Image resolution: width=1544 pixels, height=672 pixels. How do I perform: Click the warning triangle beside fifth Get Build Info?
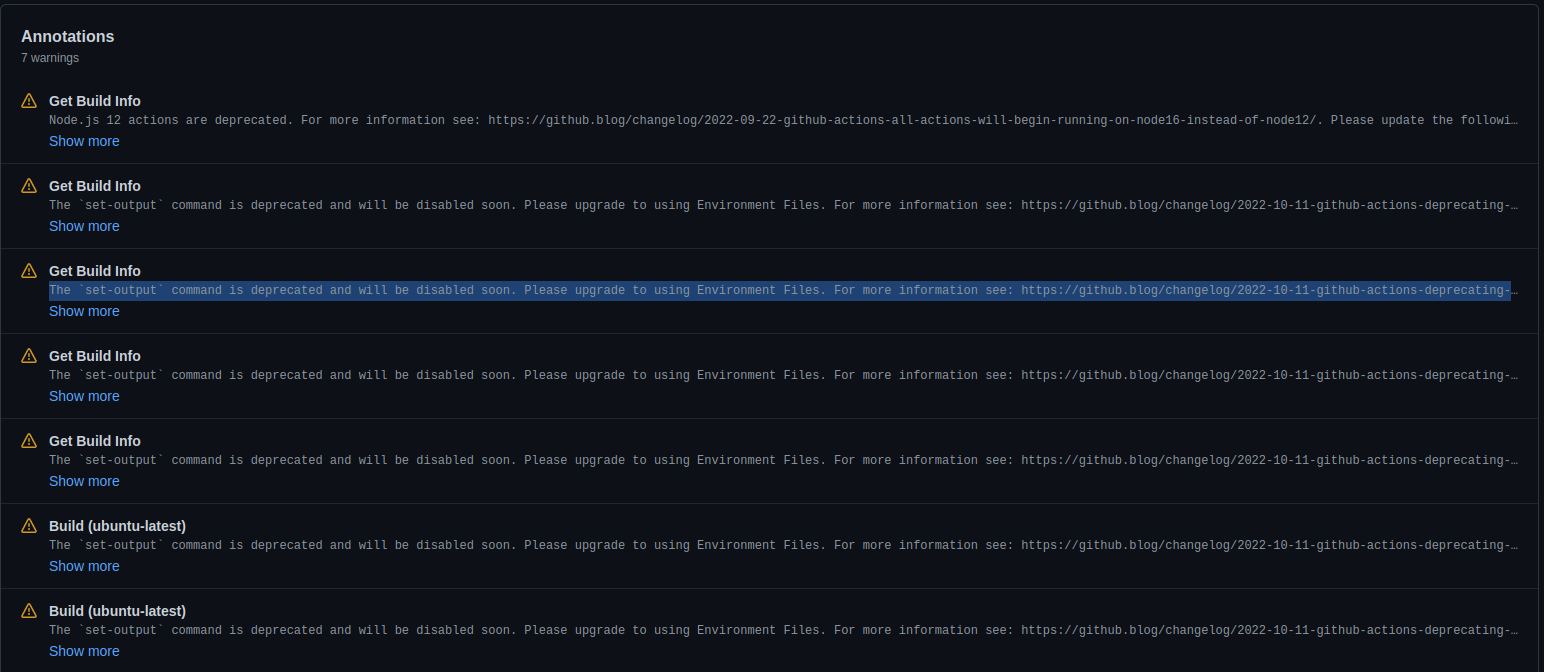click(x=28, y=440)
